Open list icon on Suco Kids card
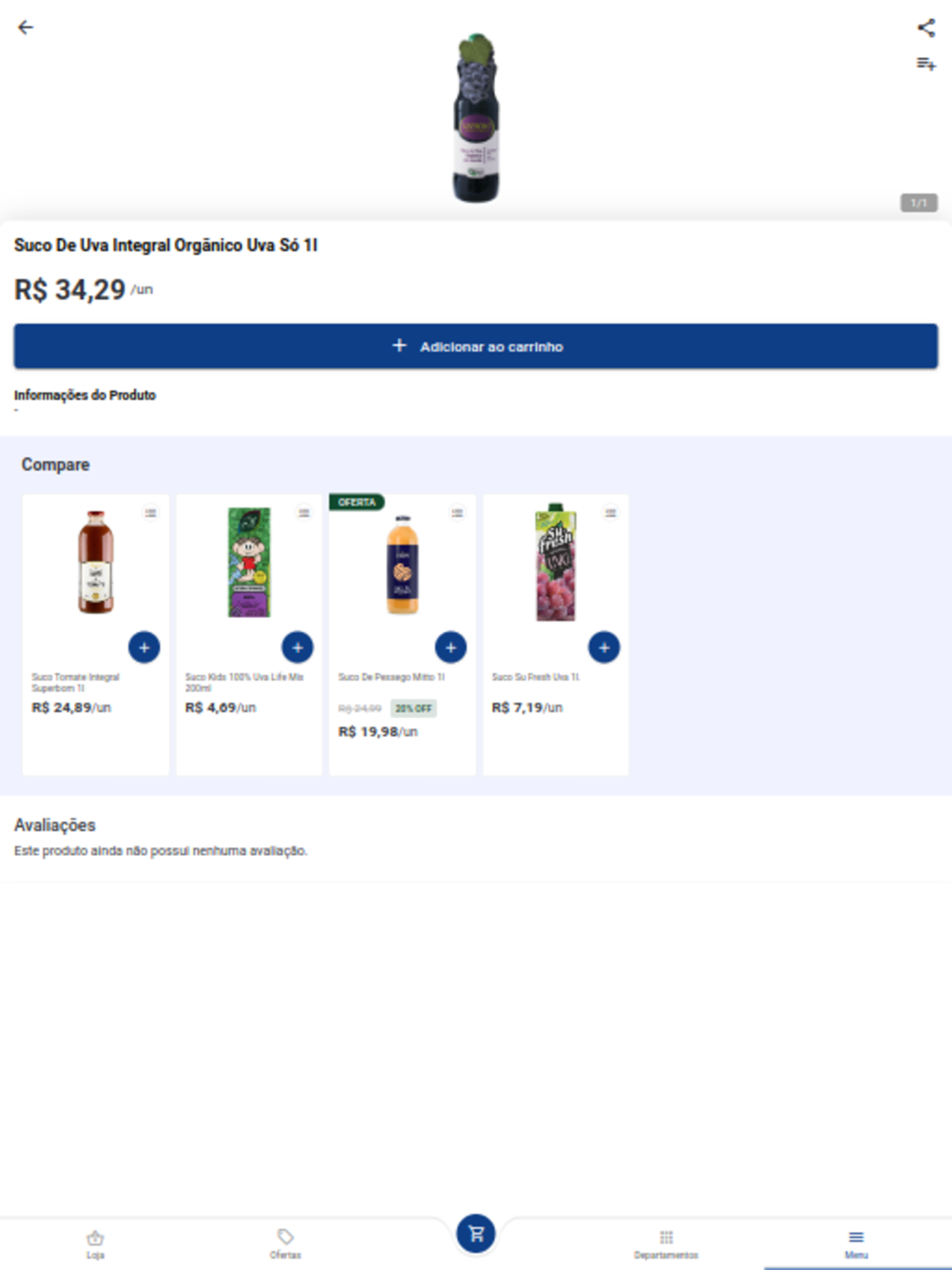The height and width of the screenshot is (1270, 952). [304, 513]
